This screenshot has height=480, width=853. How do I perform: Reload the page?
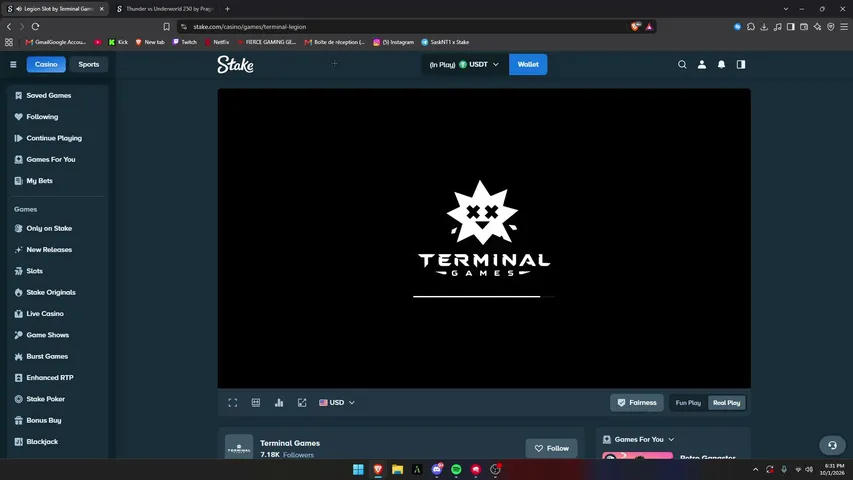35,26
